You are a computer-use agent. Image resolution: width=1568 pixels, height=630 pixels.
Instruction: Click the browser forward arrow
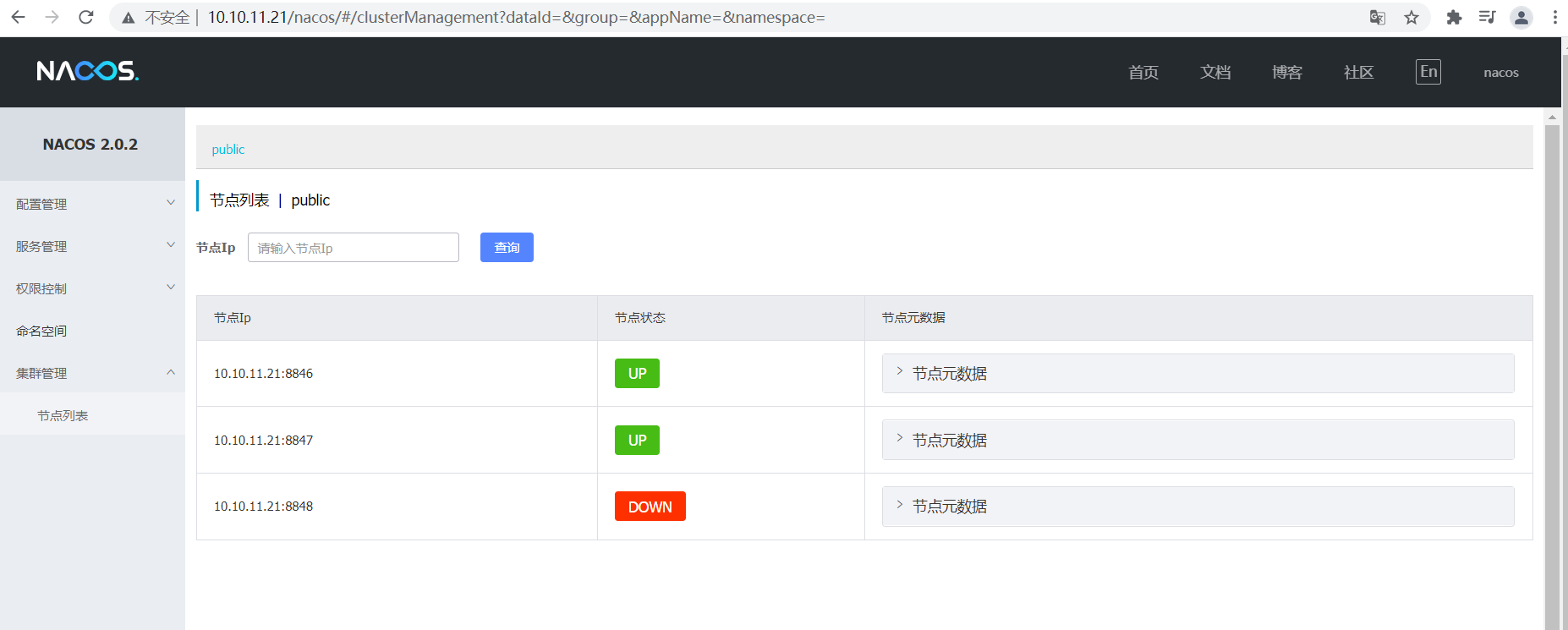(52, 17)
